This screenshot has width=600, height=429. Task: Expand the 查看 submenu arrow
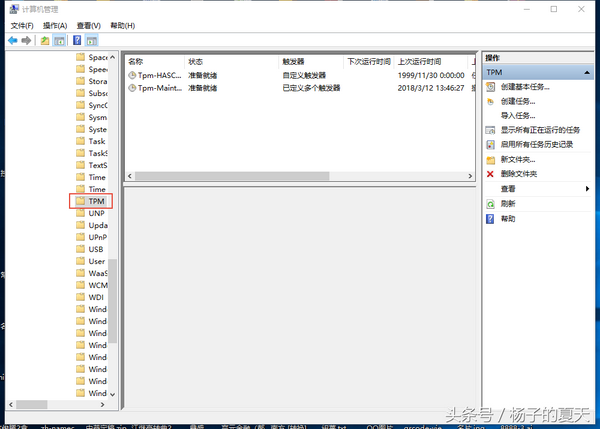coord(587,188)
